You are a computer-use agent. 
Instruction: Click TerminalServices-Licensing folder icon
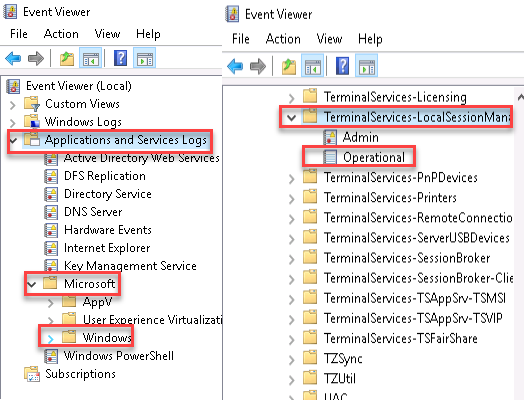(x=310, y=96)
